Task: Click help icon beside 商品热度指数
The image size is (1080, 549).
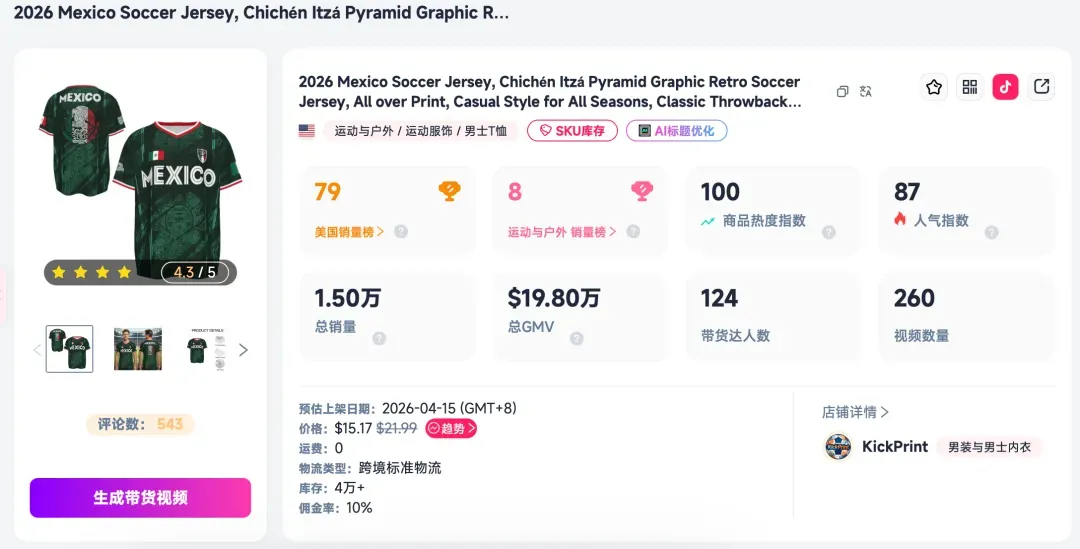Action: click(x=829, y=232)
